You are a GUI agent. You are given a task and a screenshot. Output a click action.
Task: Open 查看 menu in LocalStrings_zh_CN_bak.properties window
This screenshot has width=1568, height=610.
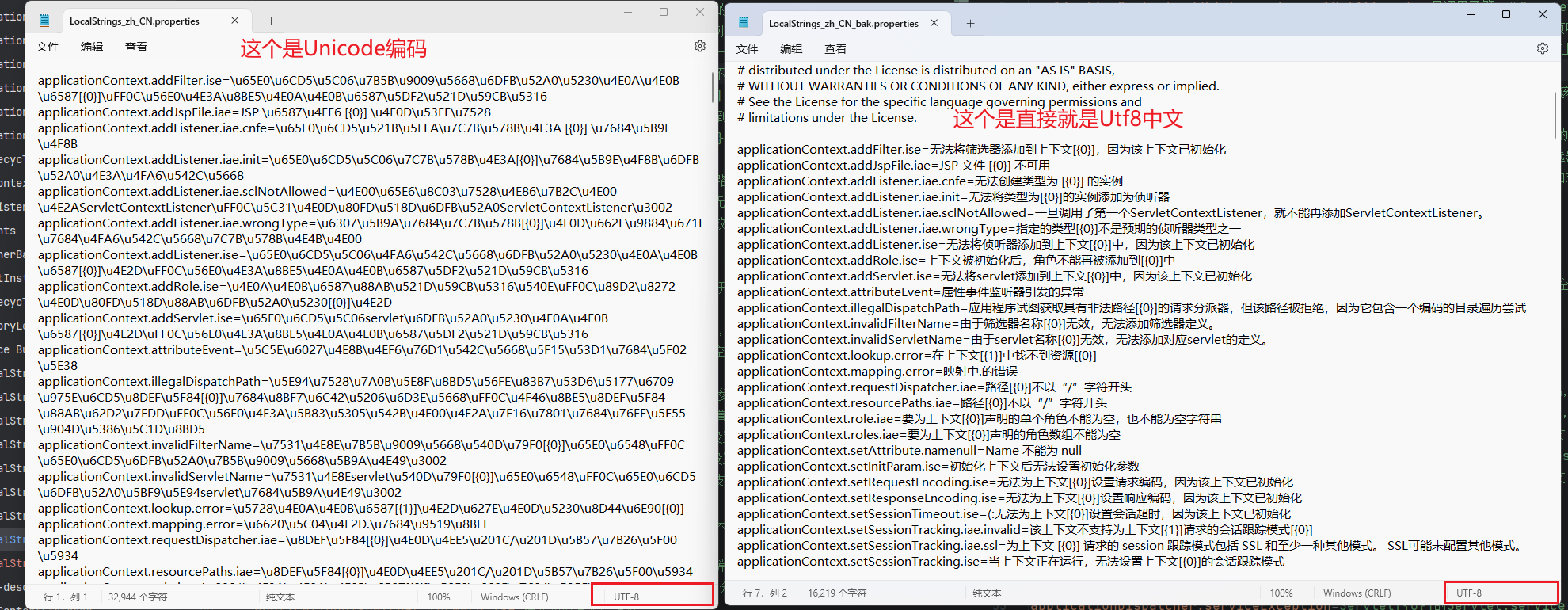tap(835, 49)
